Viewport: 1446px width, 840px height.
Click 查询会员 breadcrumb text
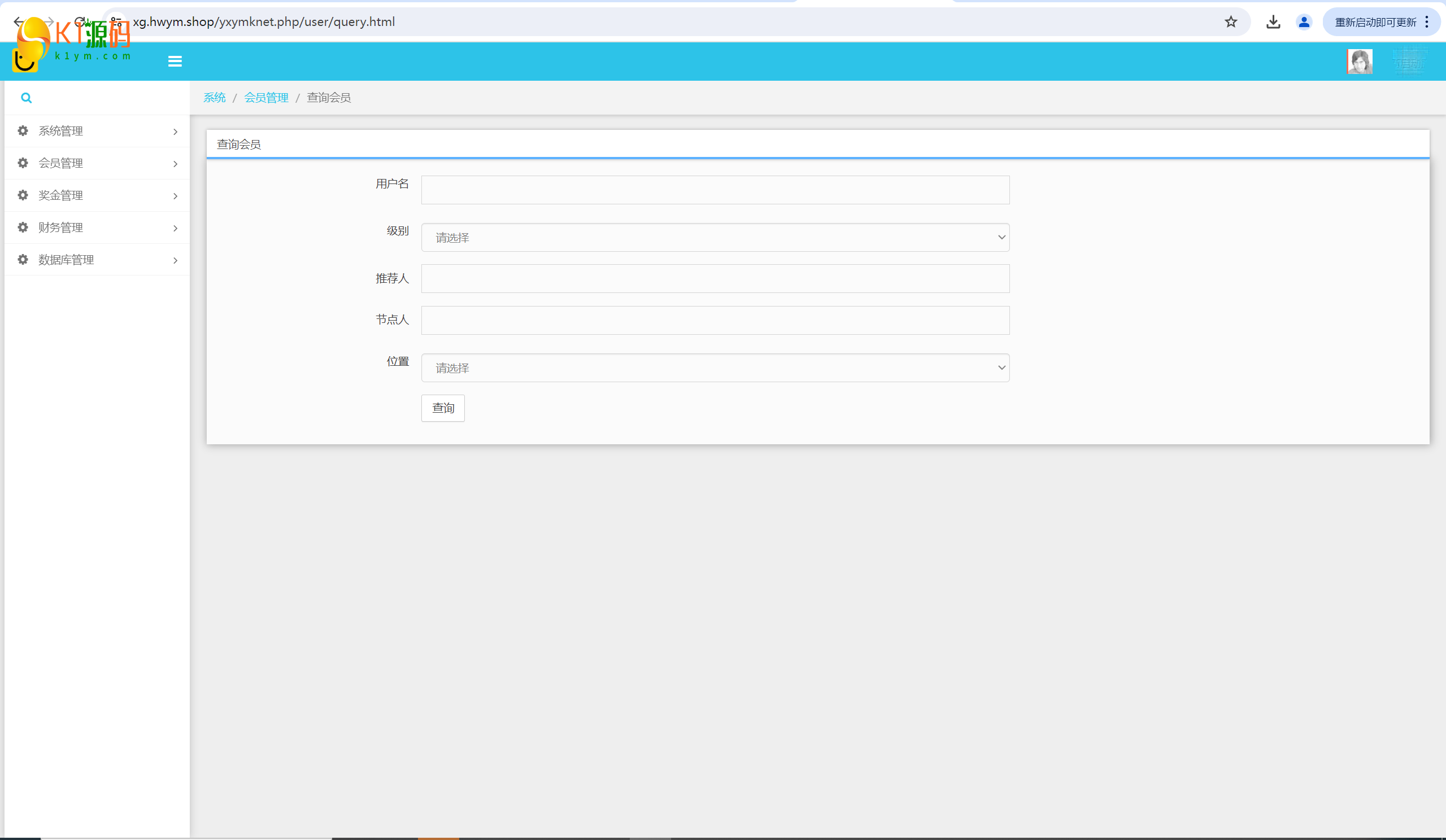(329, 98)
